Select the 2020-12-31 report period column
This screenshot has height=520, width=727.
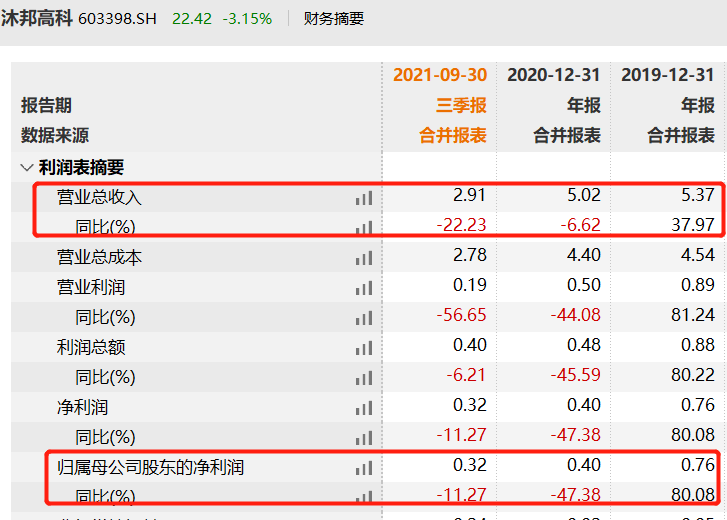[x=554, y=75]
